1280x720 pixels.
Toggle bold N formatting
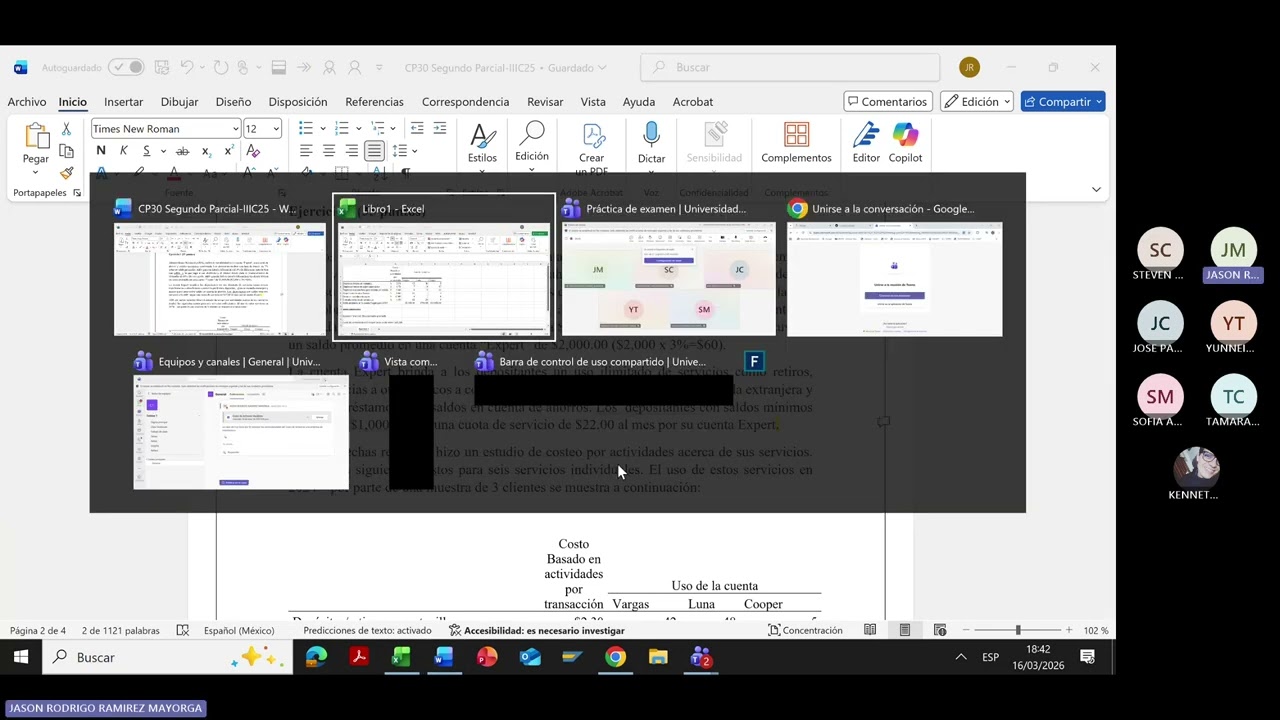[x=101, y=151]
